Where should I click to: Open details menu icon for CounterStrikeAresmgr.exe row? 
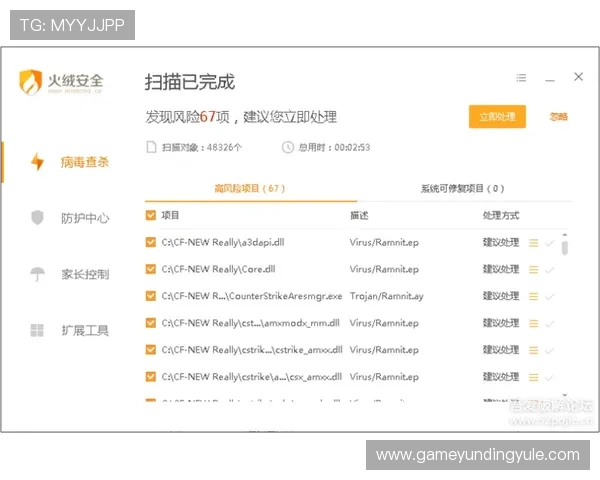pyautogui.click(x=533, y=297)
